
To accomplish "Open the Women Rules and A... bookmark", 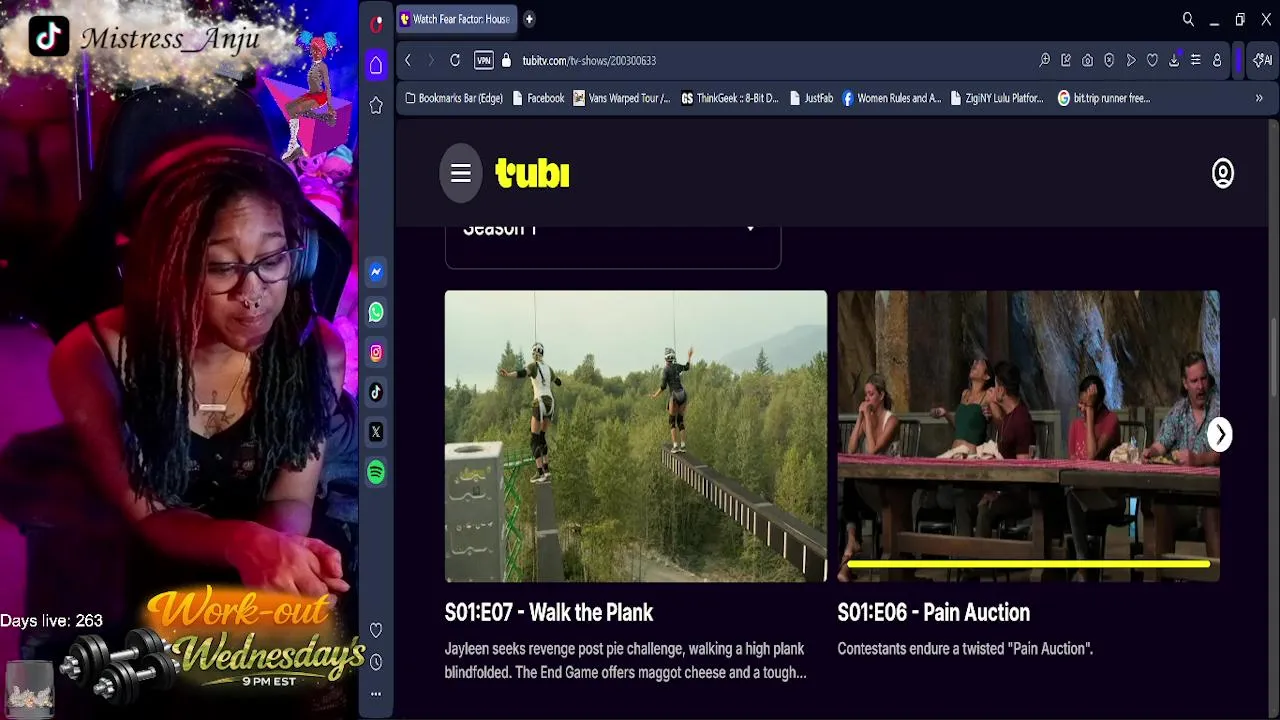I will [892, 98].
